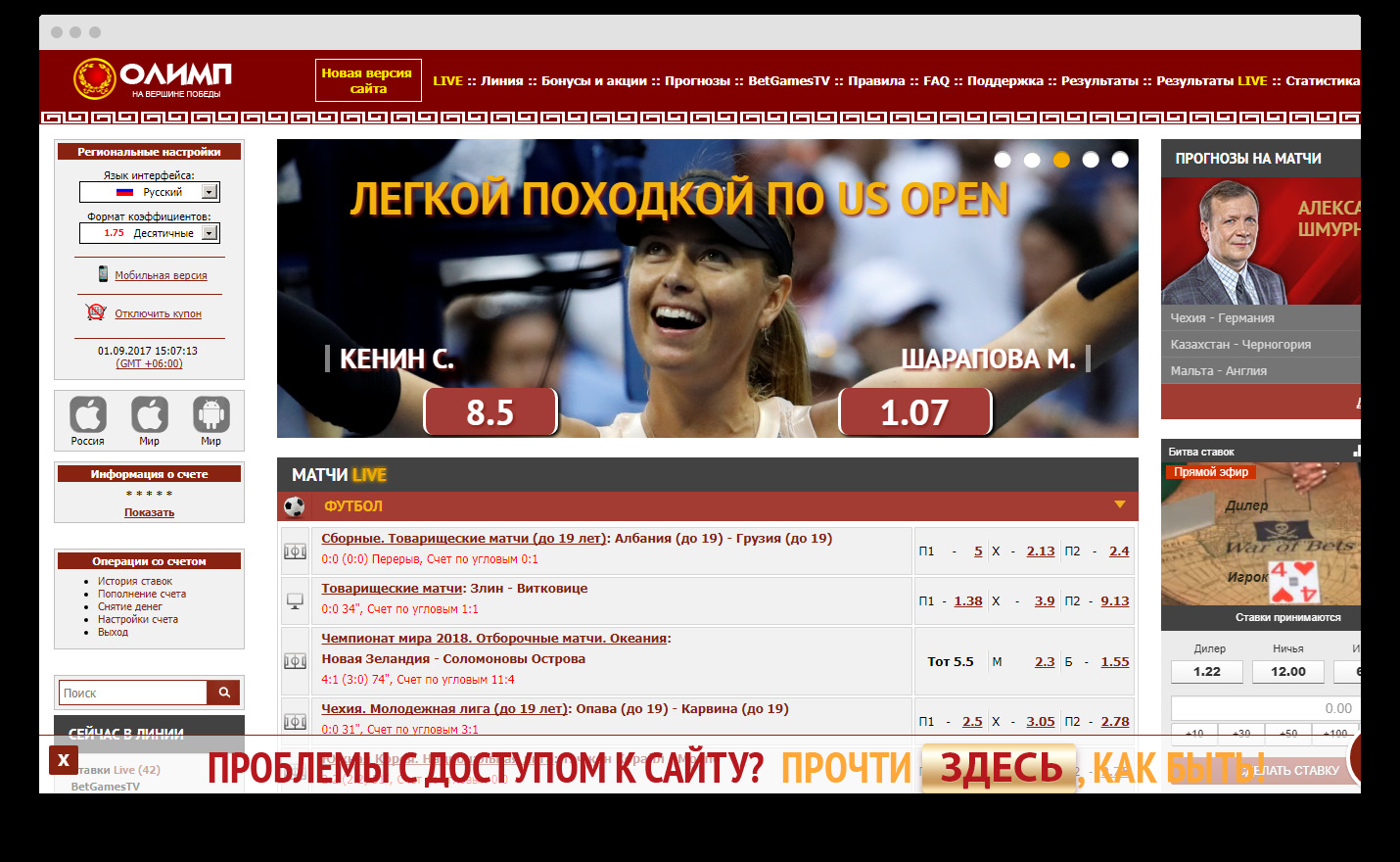Open Бонусы и акции menu item
This screenshot has height=862, width=1400.
click(x=594, y=80)
